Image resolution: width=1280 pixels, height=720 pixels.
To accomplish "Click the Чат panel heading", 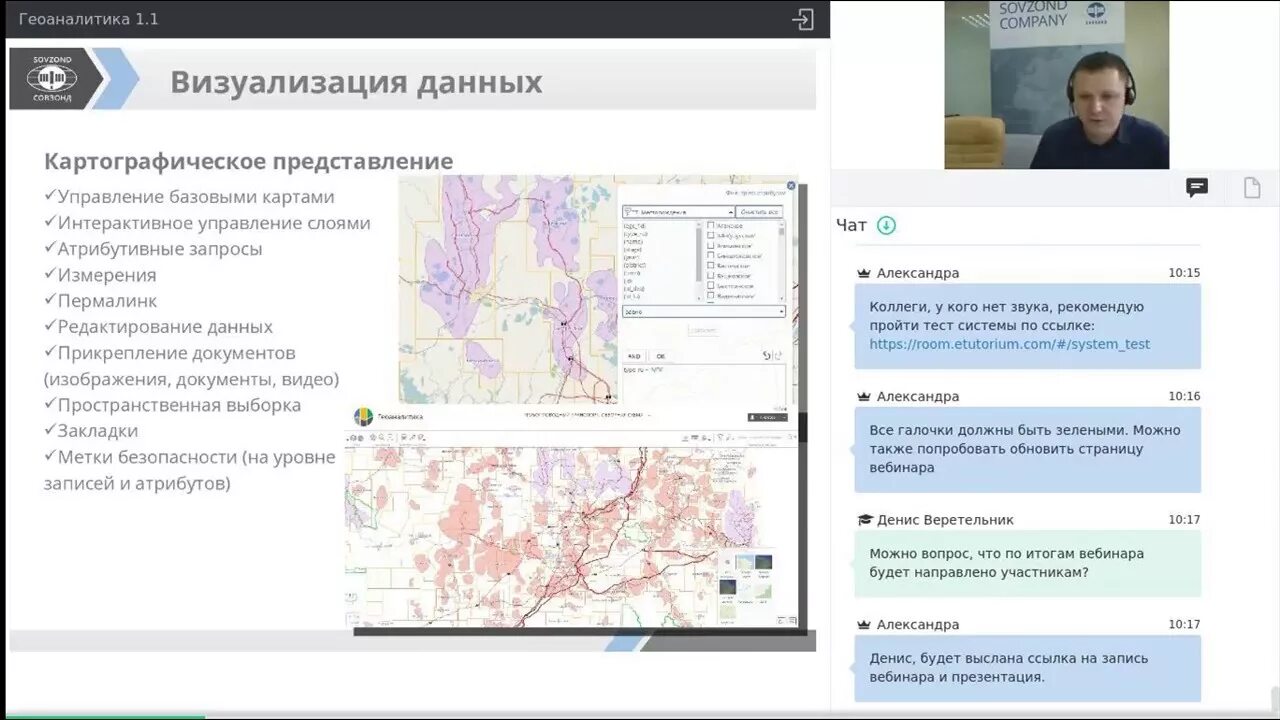I will point(851,225).
